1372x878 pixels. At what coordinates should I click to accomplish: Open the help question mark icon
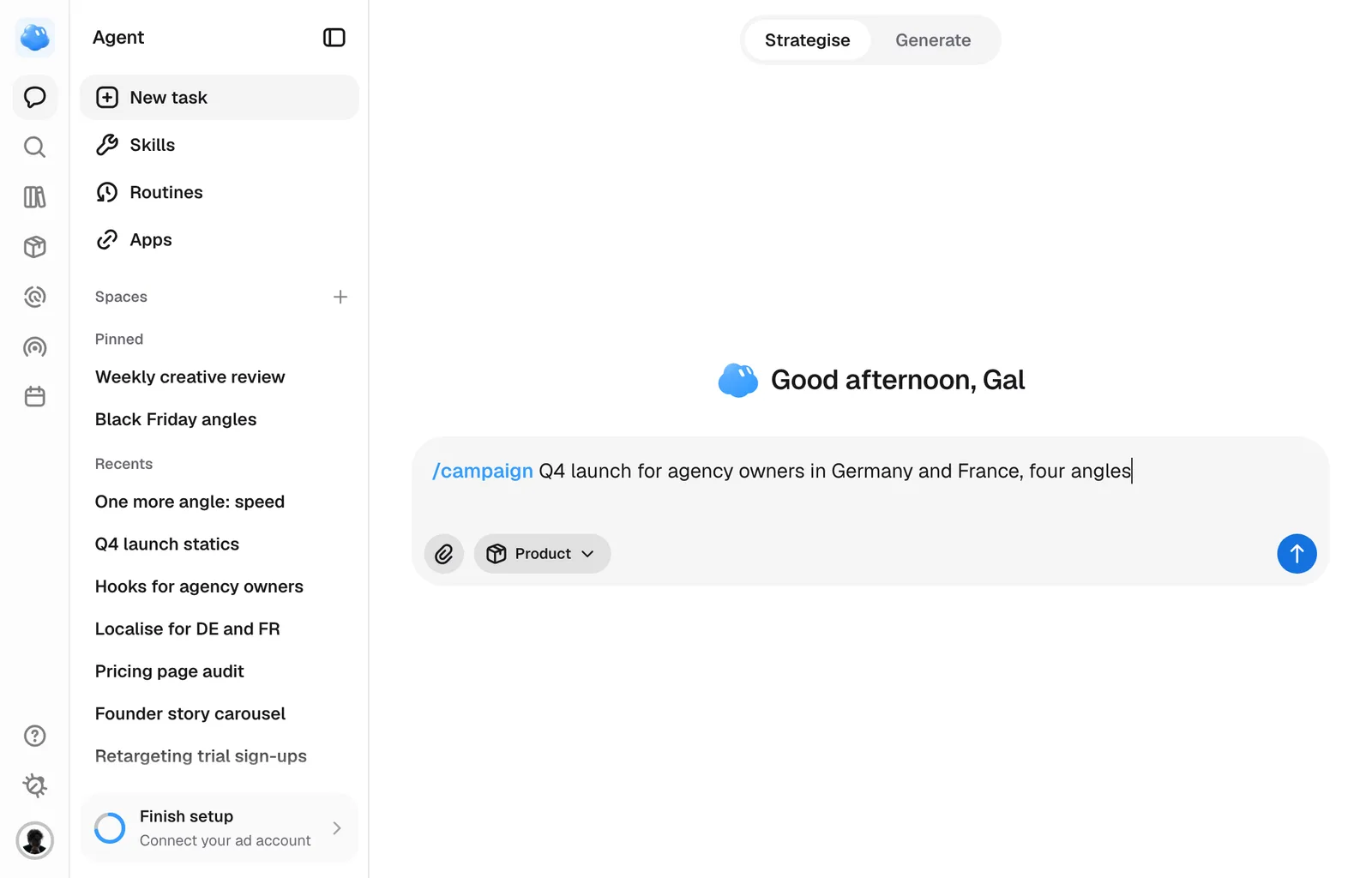35,736
